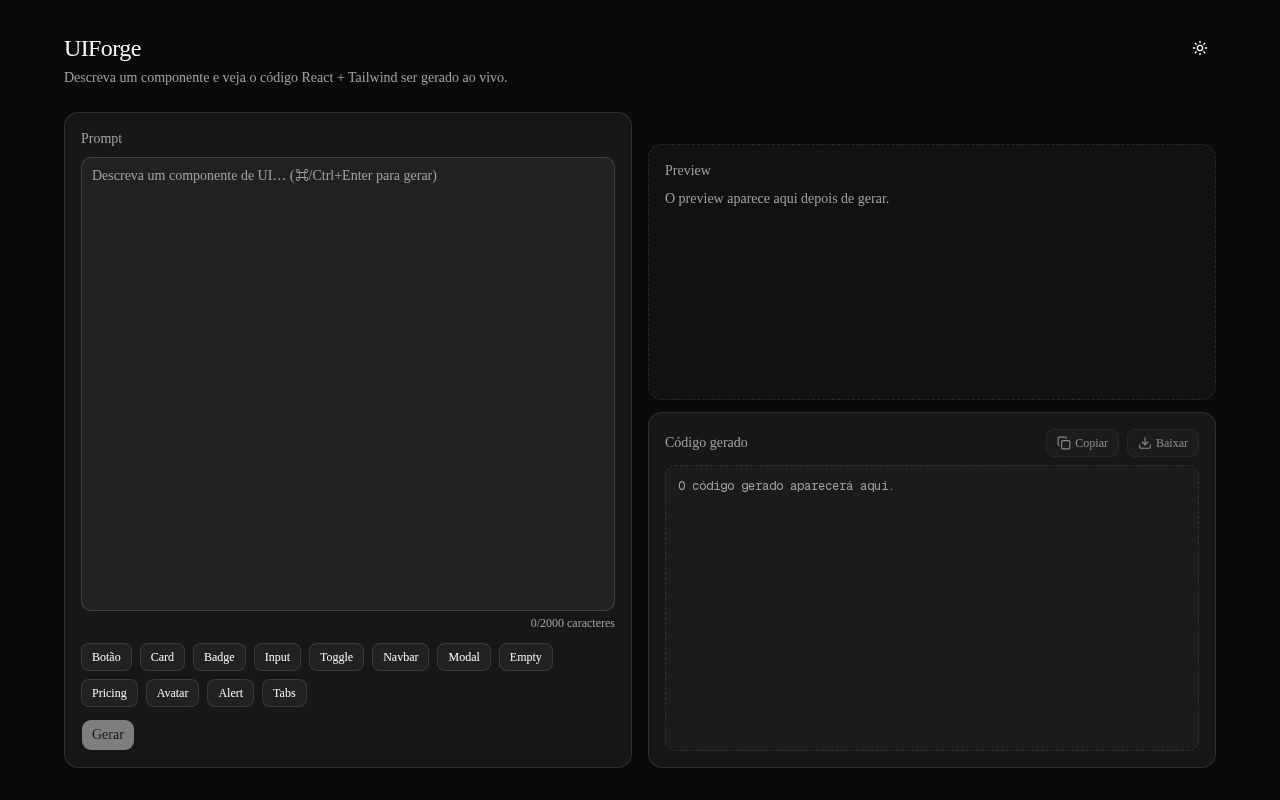Select the Avatar preset chip

(172, 693)
